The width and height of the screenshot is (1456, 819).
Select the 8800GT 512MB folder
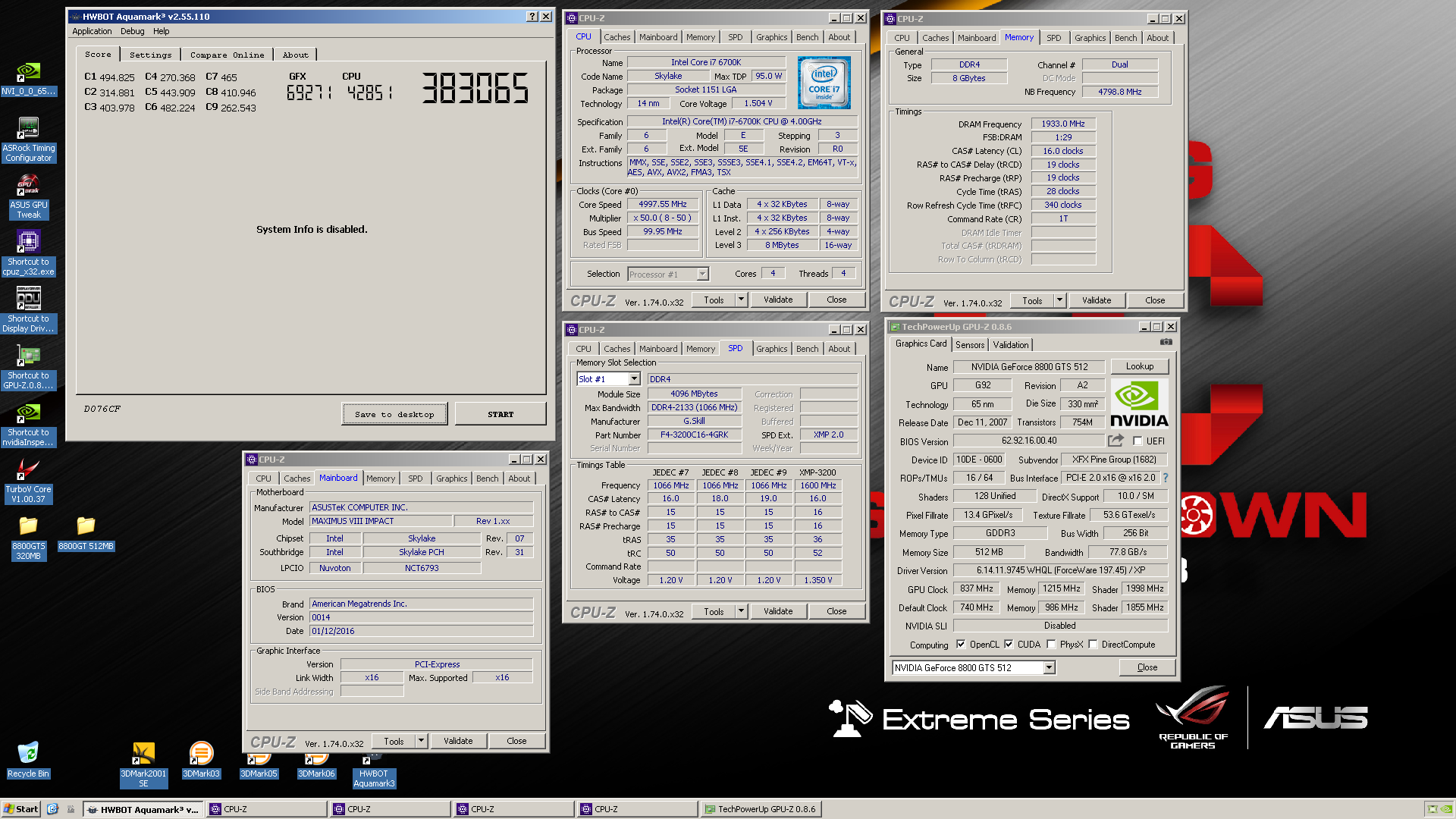86,533
